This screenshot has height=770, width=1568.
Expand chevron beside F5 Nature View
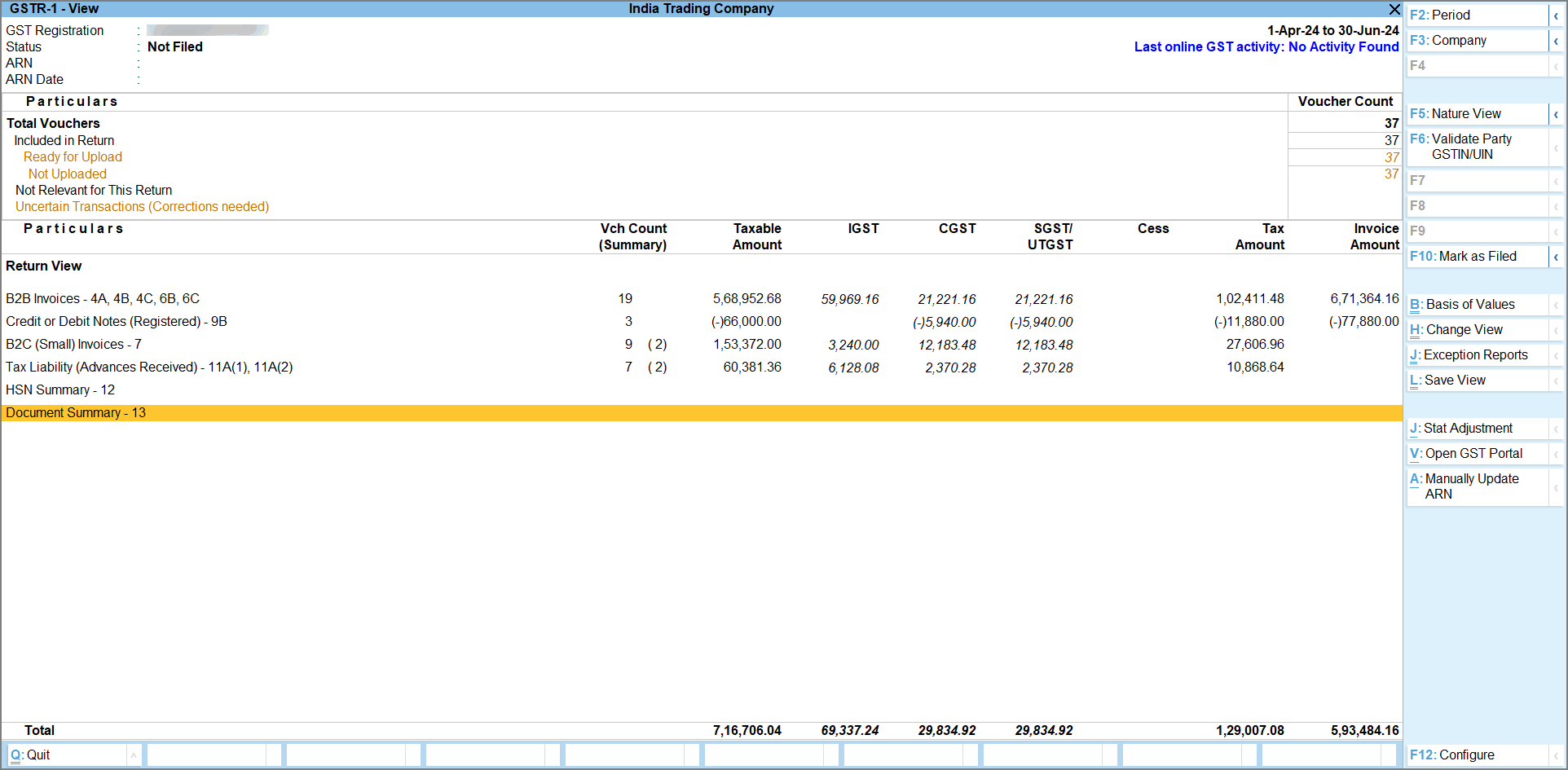(1557, 113)
